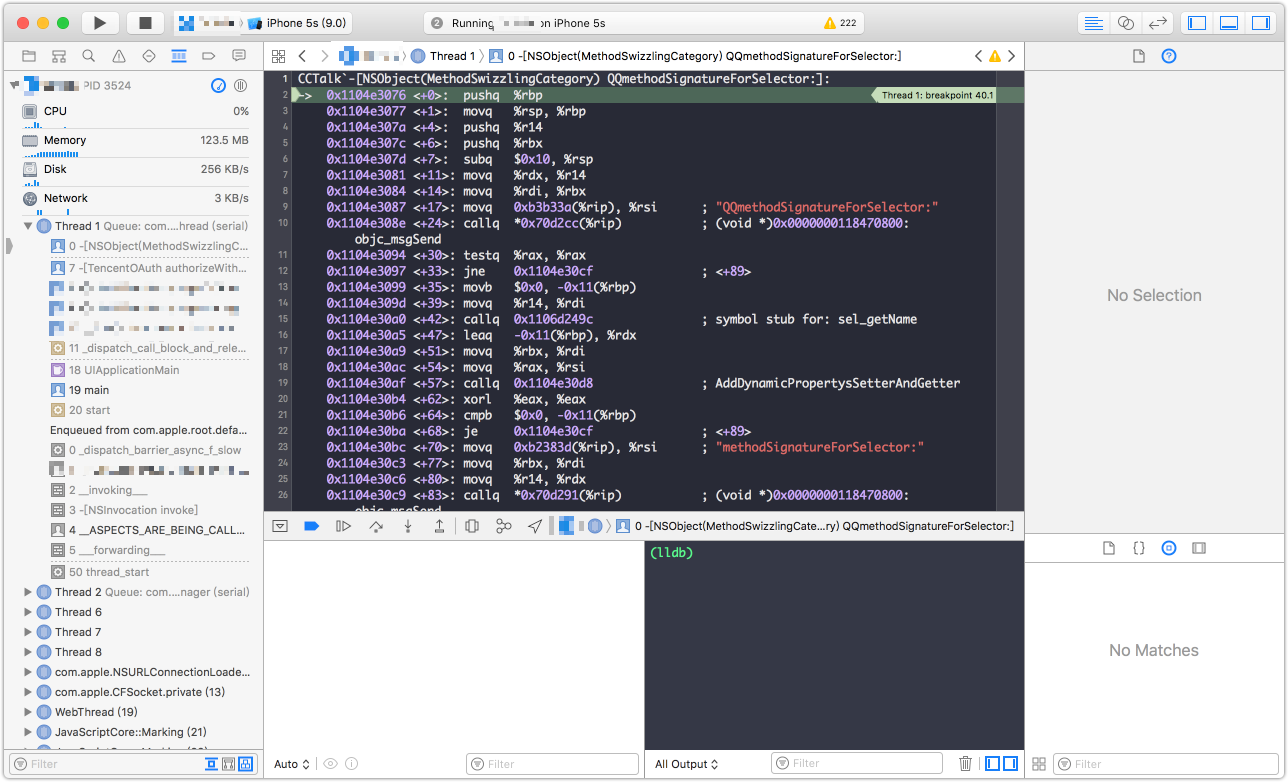Run the app with the Play button
This screenshot has height=782, width=1288.
99,23
